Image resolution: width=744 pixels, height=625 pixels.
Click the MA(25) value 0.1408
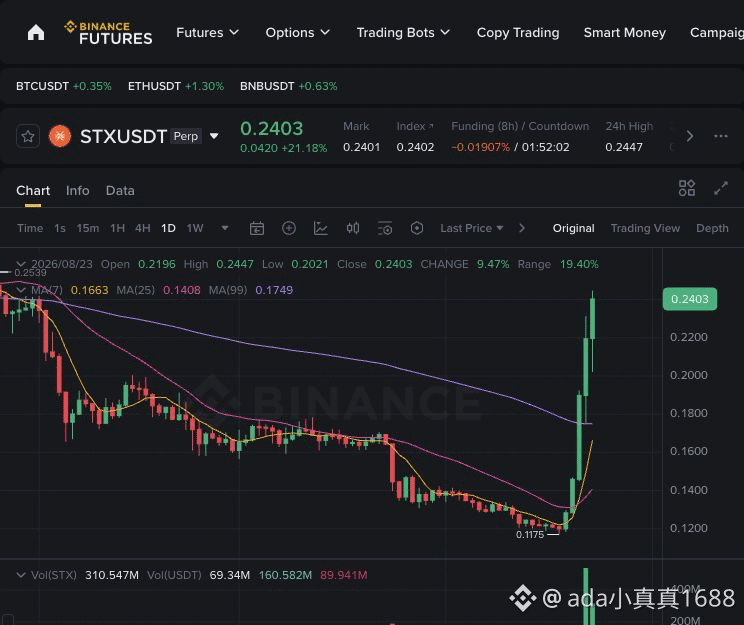[x=182, y=290]
